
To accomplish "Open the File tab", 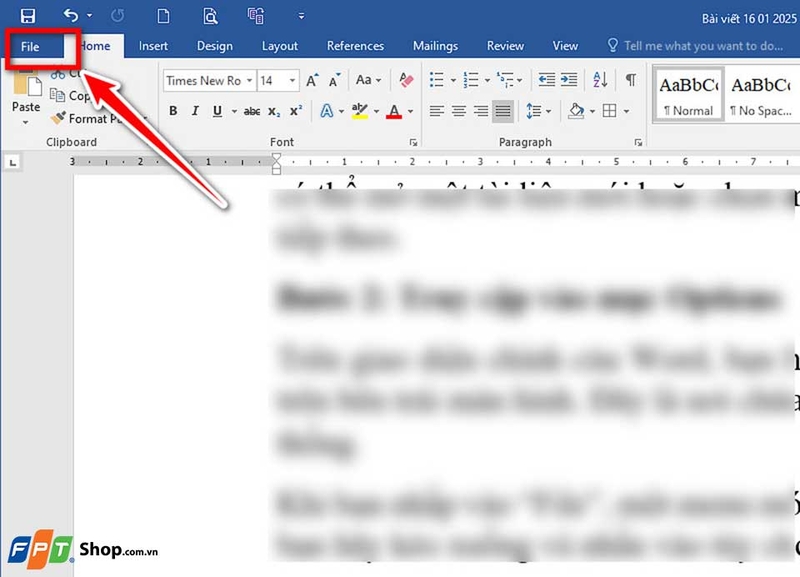I will (30, 47).
